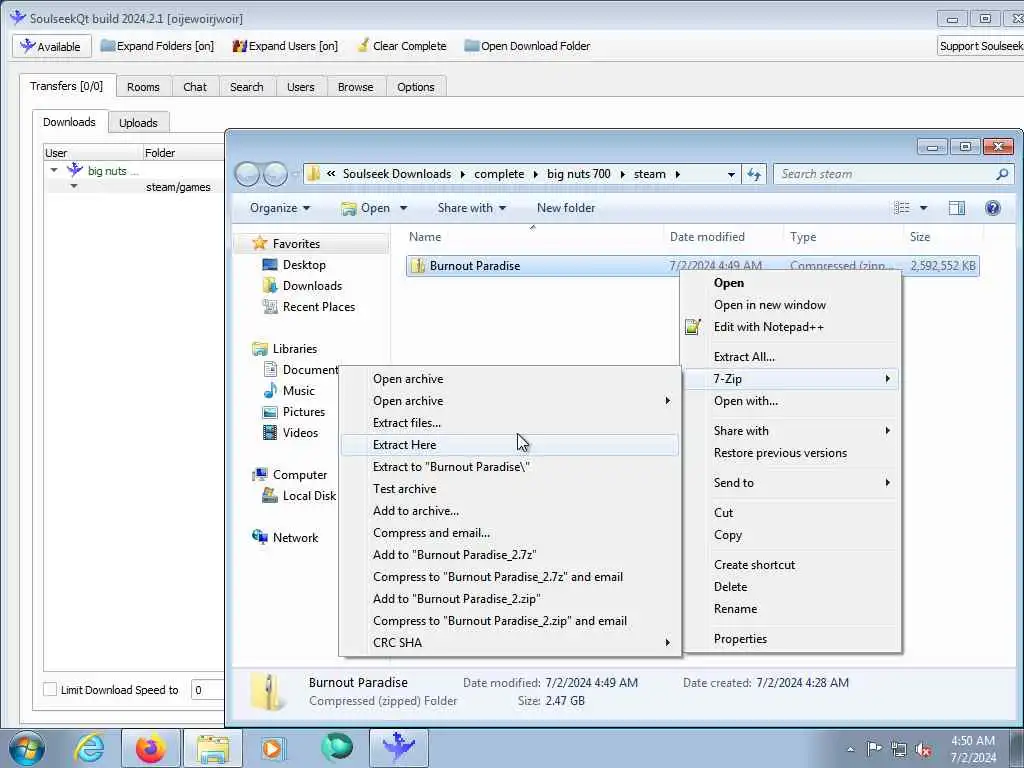Click the Windows Start button
Image resolution: width=1024 pixels, height=768 pixels.
(x=26, y=748)
